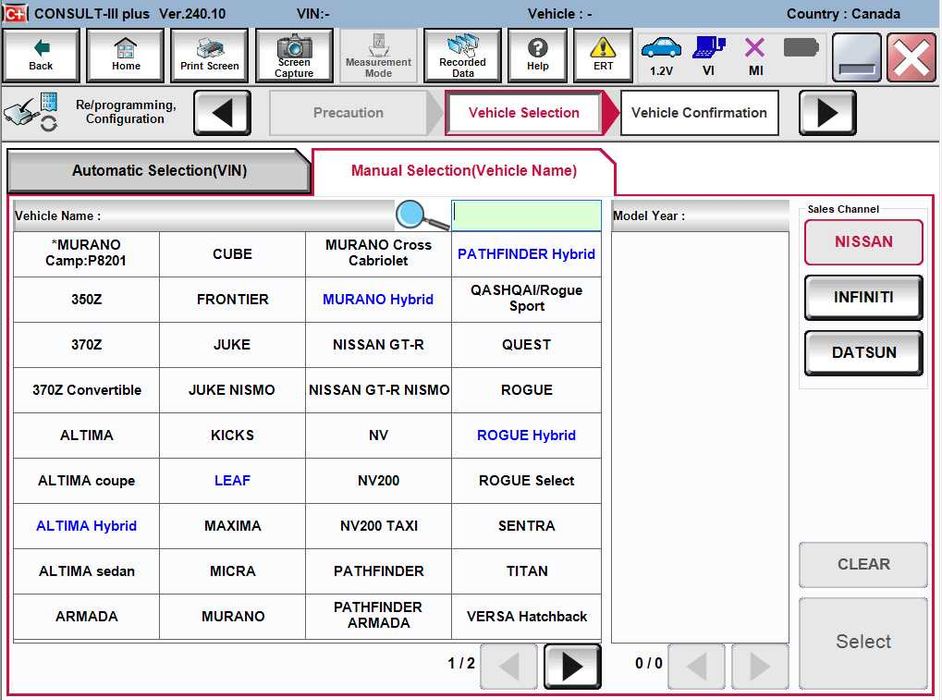Viewport: 942px width, 700px height.
Task: Pick the 350Z cell
Action: click(x=87, y=299)
